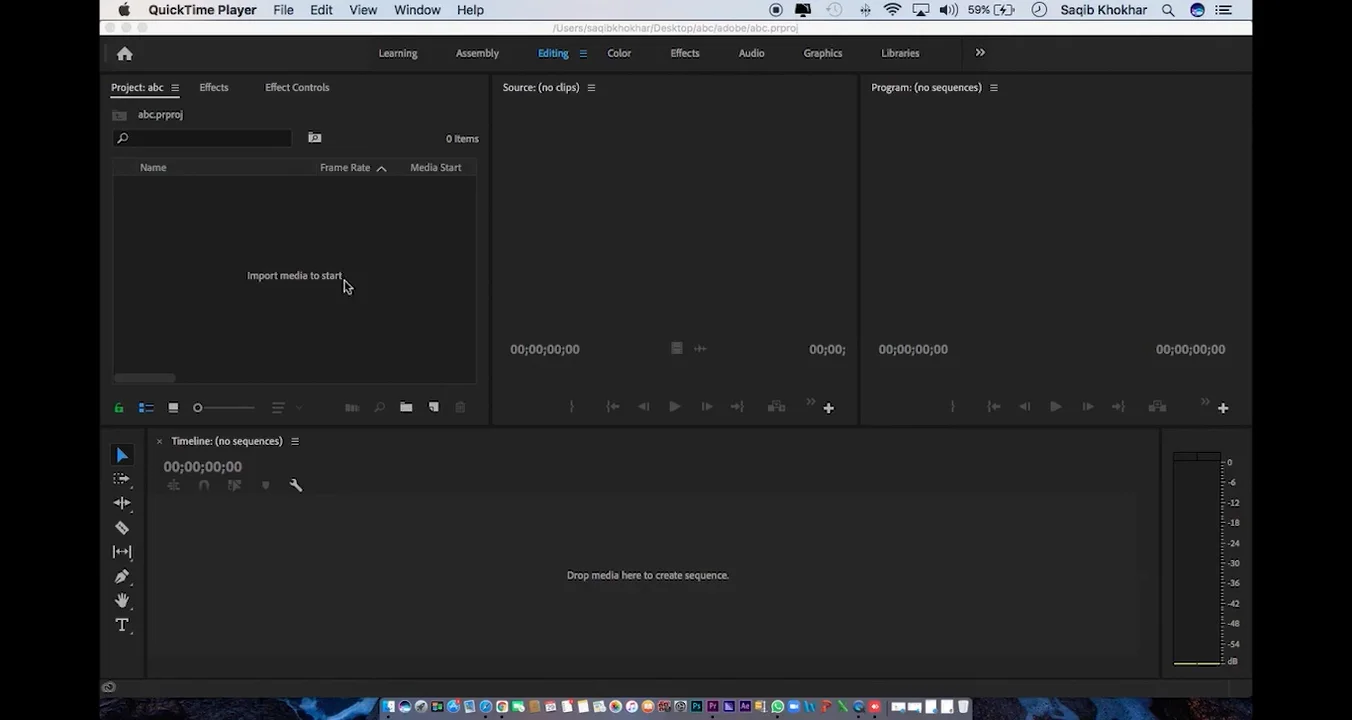The width and height of the screenshot is (1352, 720).
Task: Click the Project panel horizontal scrollbar
Action: point(145,378)
